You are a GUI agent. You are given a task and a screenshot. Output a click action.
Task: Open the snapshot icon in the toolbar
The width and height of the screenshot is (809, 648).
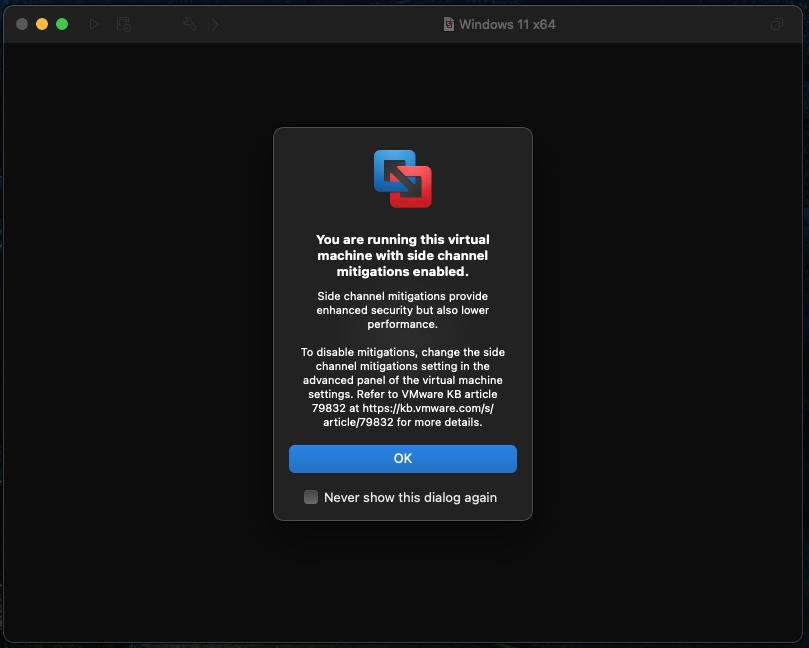[123, 24]
